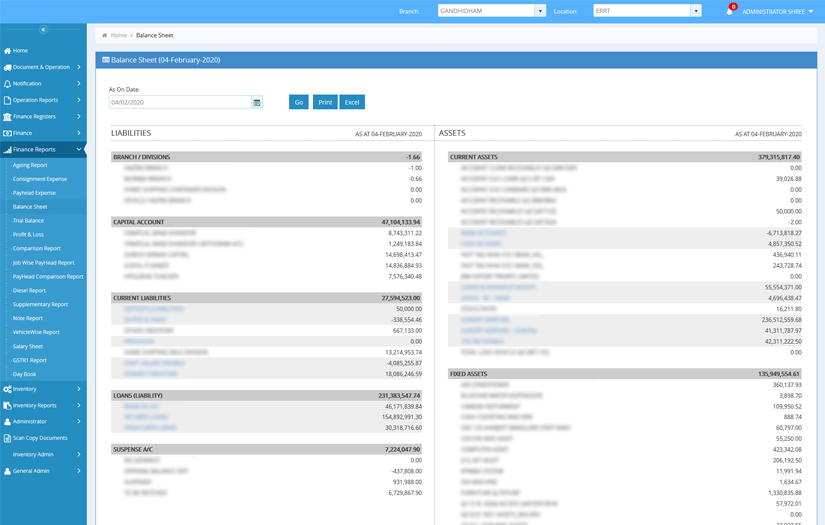Click the CURRENT ASSETS header row

coord(625,157)
